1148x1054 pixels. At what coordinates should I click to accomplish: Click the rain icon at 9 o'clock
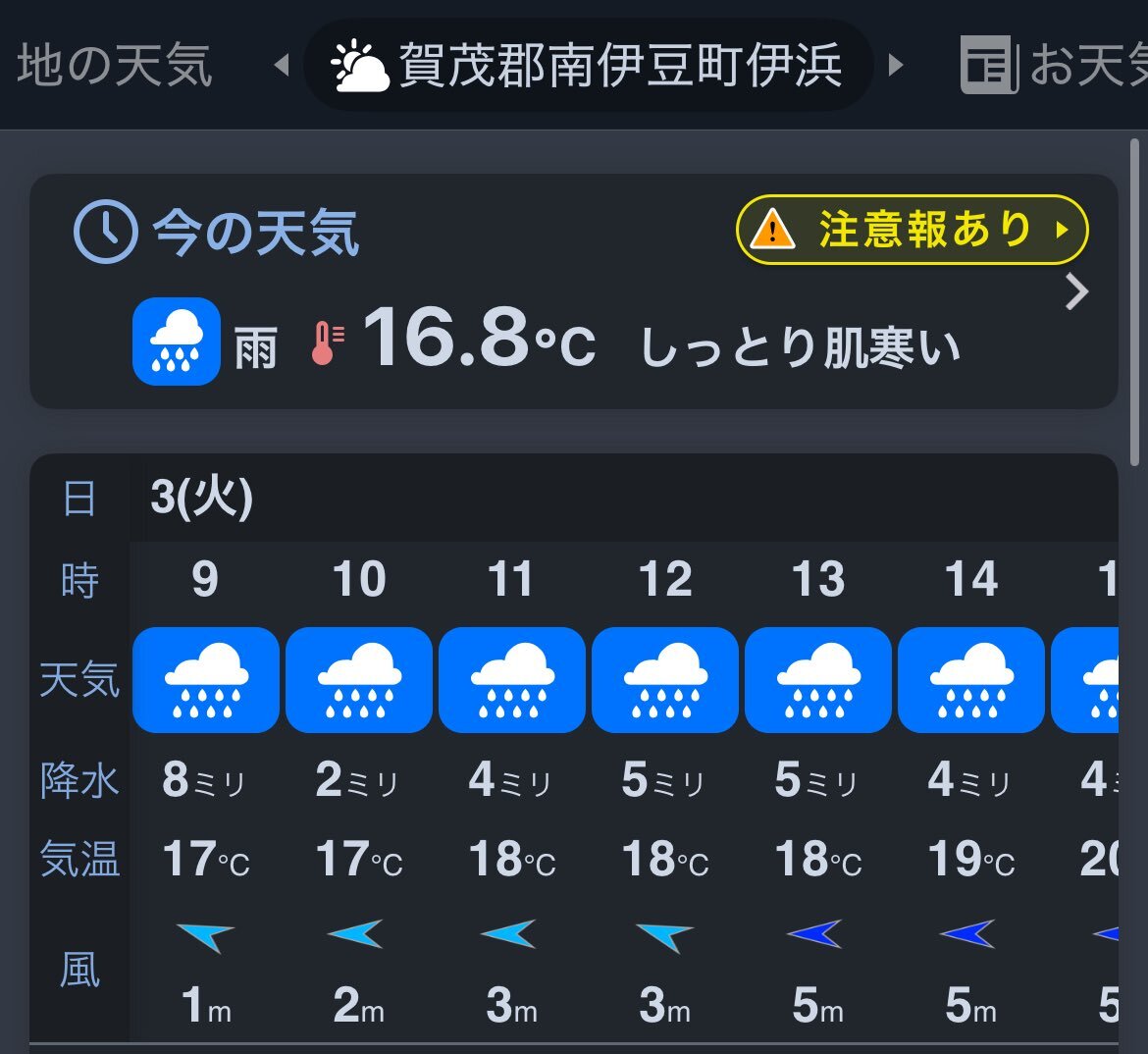pyautogui.click(x=206, y=680)
